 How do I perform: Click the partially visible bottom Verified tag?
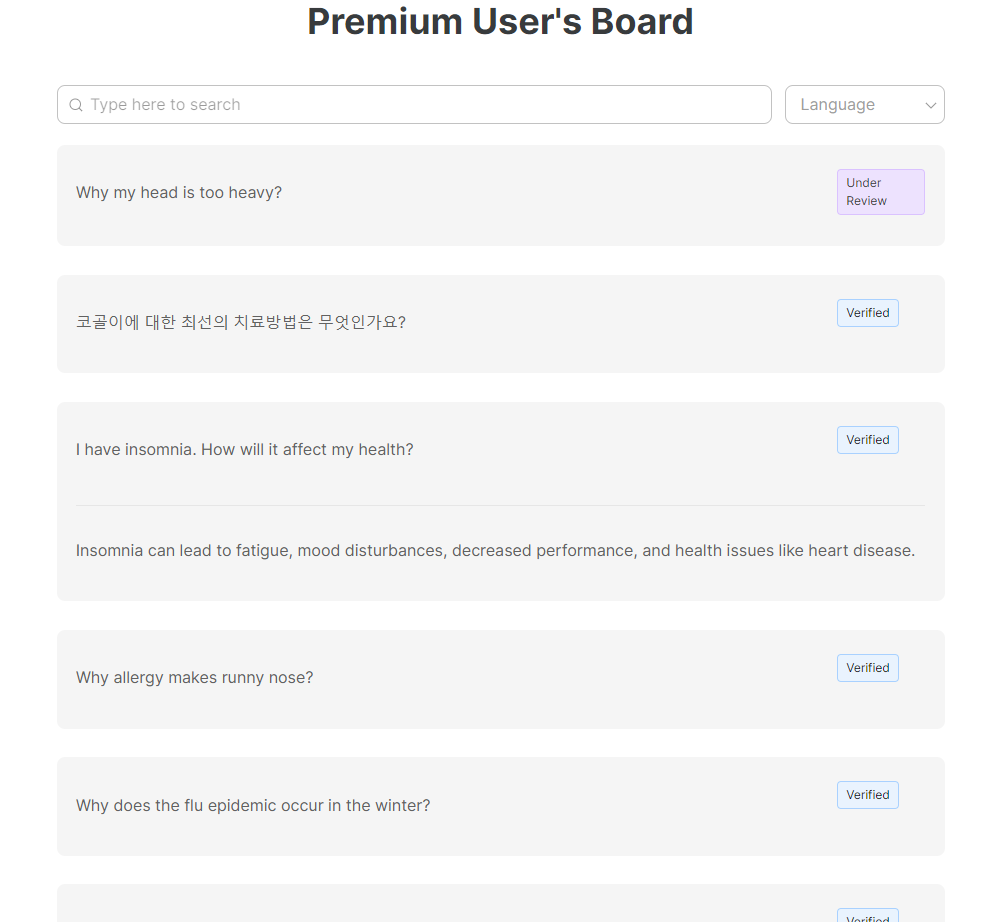point(867,916)
